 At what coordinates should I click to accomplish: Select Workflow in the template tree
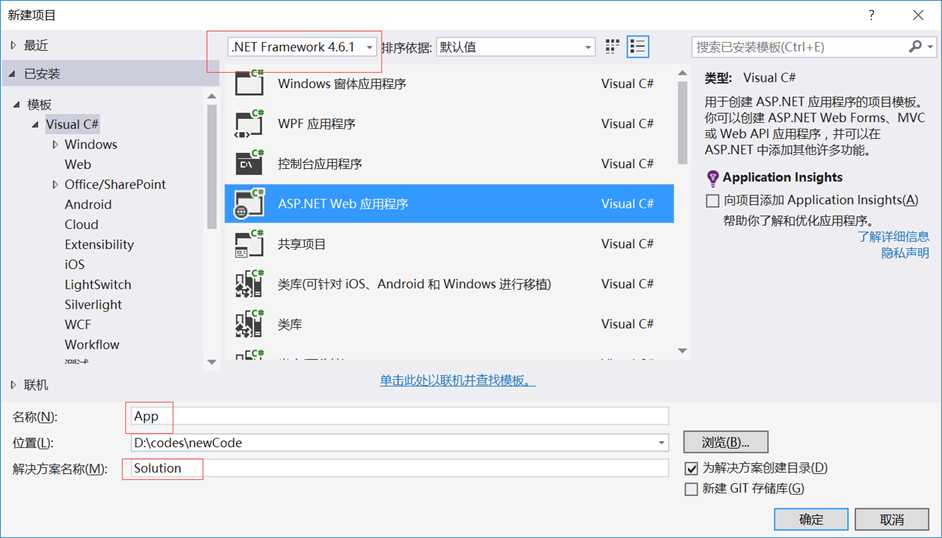coord(92,345)
